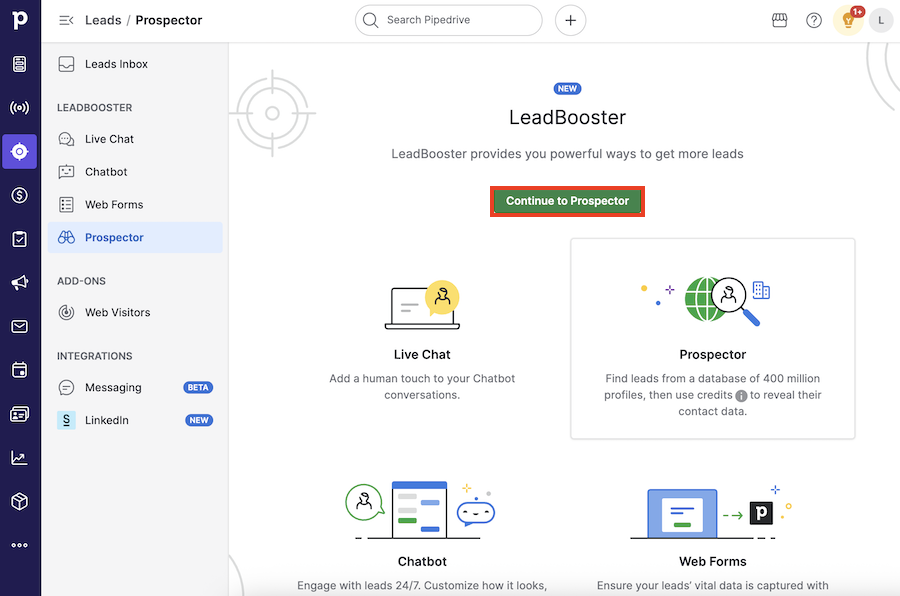This screenshot has height=596, width=900.
Task: Open Products box icon in left rail
Action: pyautogui.click(x=20, y=501)
